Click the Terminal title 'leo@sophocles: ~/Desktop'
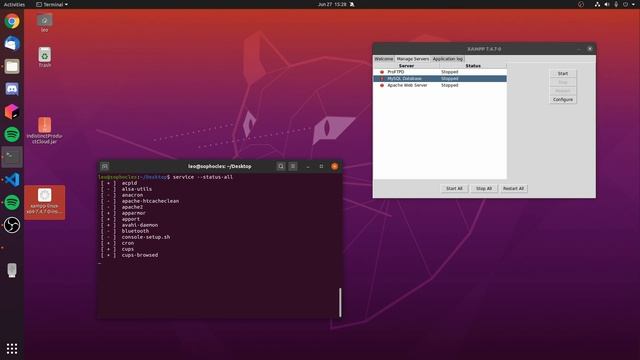 (220, 166)
